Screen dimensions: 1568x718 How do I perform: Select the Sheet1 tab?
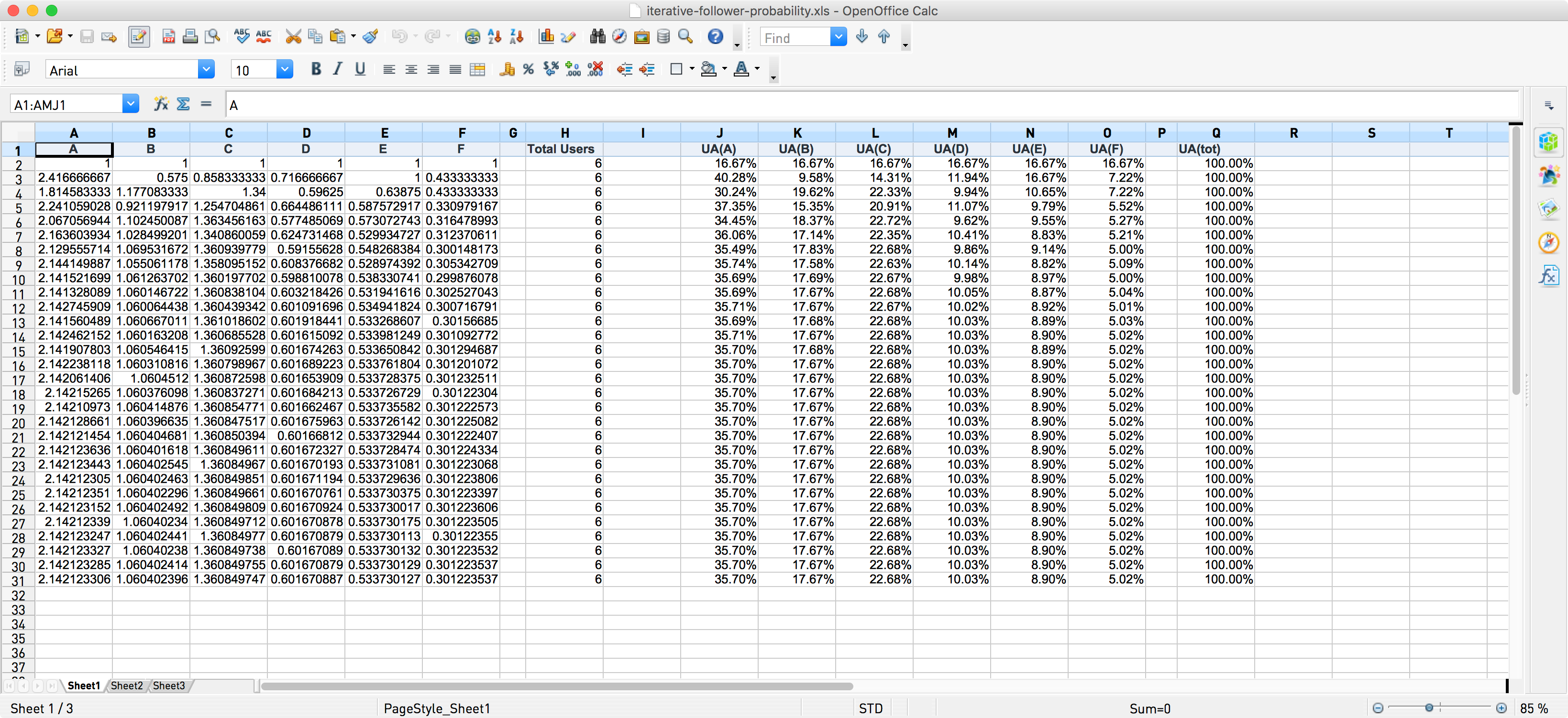tap(83, 686)
